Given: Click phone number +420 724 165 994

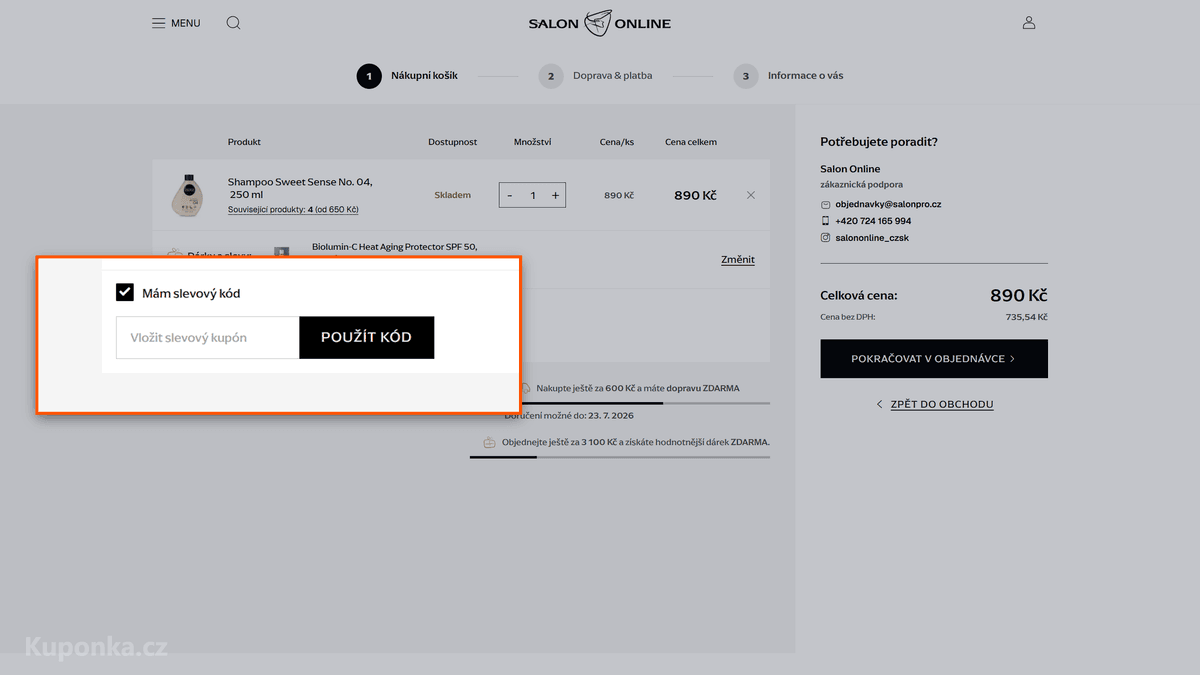Looking at the screenshot, I should point(873,221).
